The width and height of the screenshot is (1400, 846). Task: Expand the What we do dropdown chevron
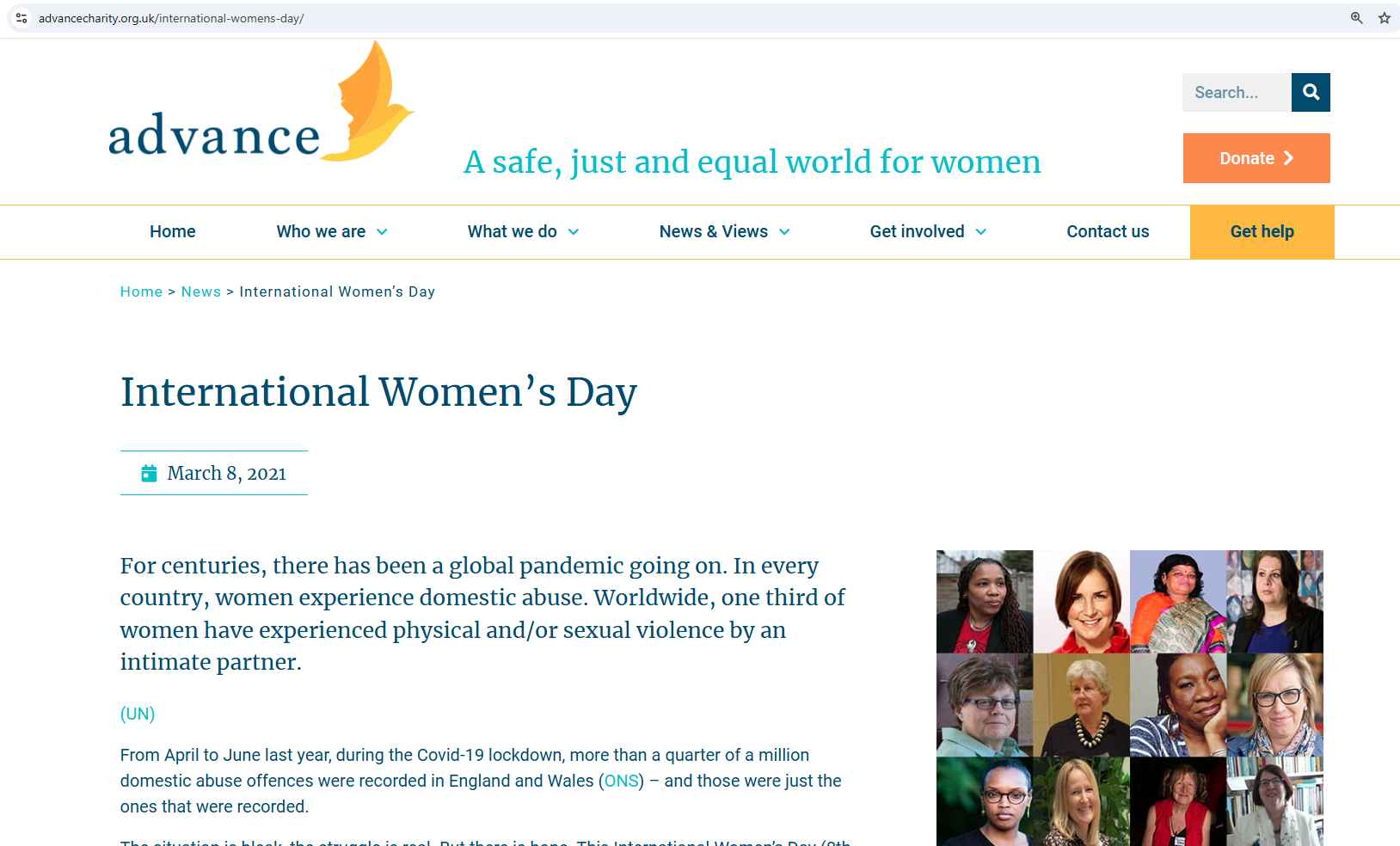[x=574, y=232]
